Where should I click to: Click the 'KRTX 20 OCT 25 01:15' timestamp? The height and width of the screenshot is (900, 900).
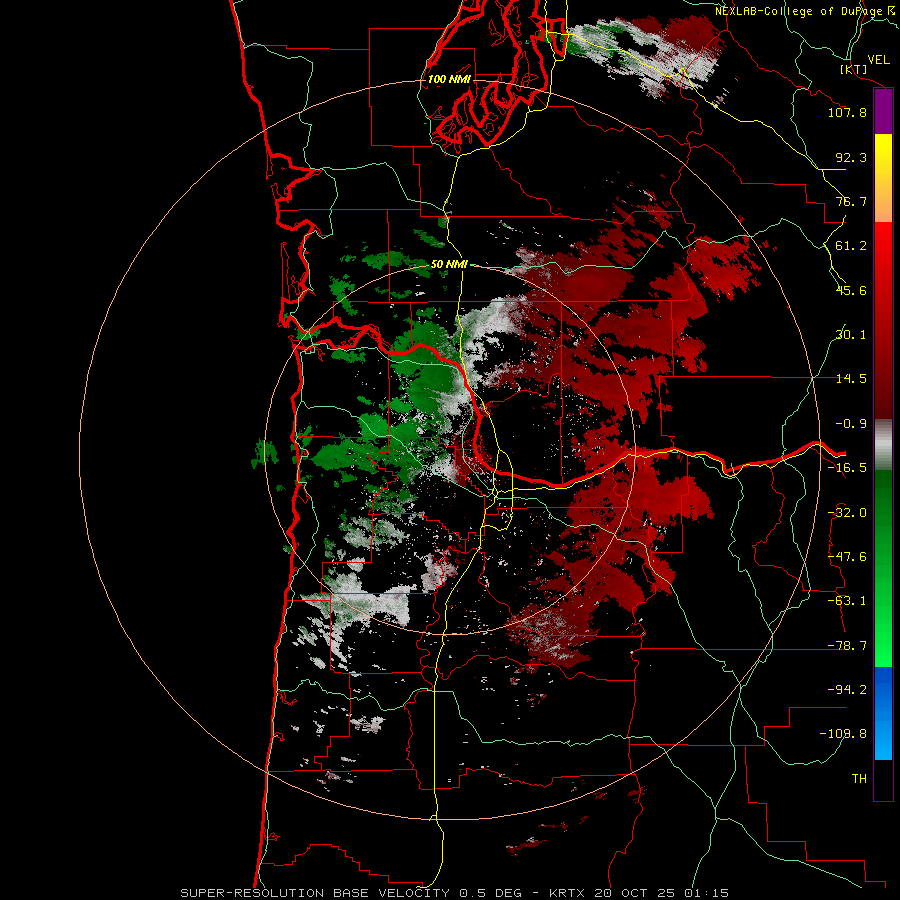point(639,893)
